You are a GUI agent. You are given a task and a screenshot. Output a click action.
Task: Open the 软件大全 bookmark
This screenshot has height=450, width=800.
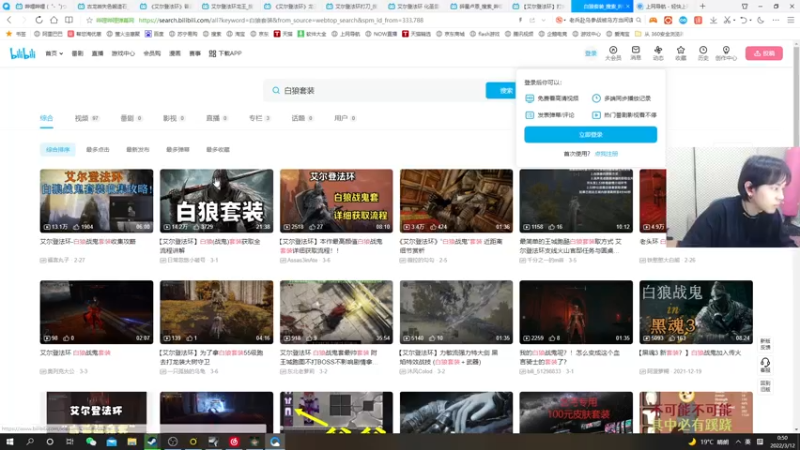point(312,34)
